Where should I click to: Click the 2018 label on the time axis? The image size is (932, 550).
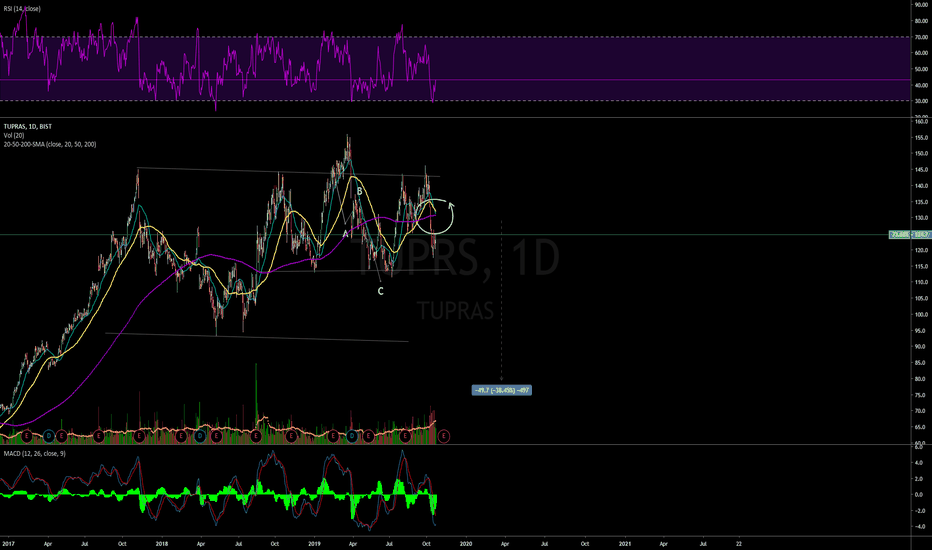click(x=161, y=543)
